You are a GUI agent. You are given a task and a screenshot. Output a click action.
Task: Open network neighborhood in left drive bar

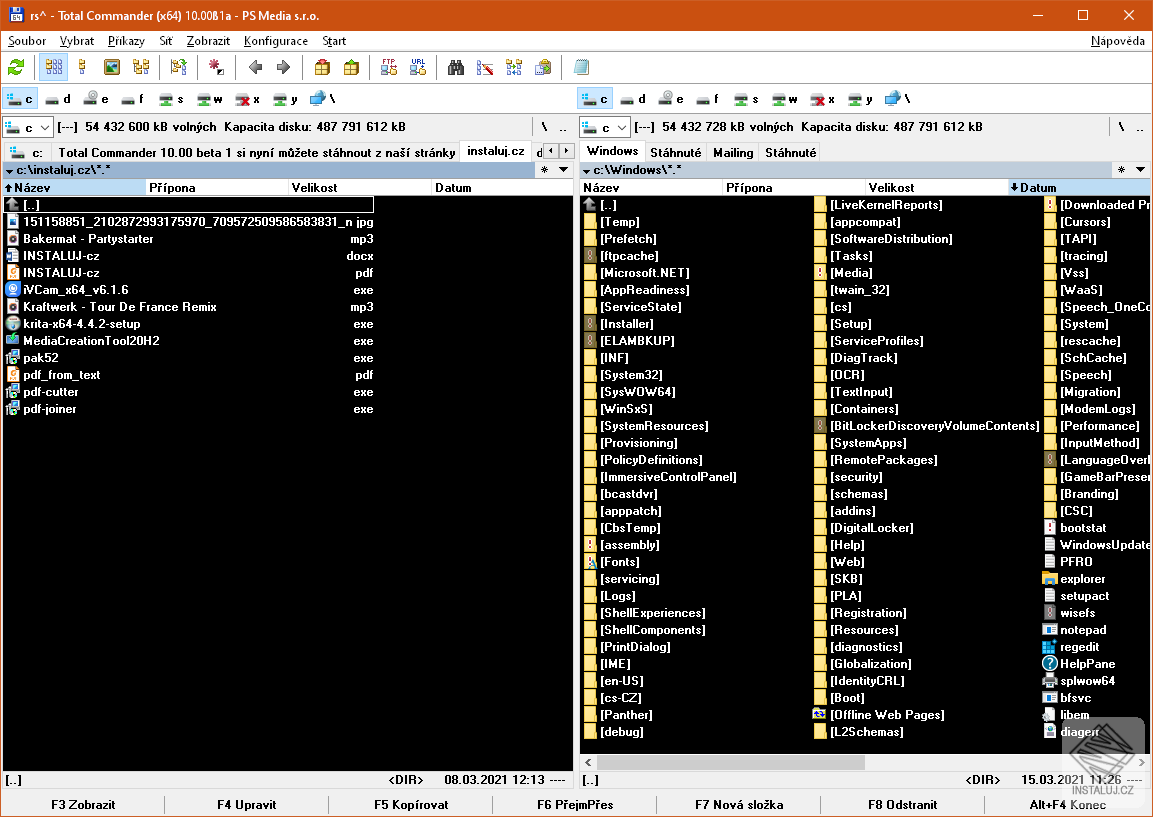(x=323, y=99)
